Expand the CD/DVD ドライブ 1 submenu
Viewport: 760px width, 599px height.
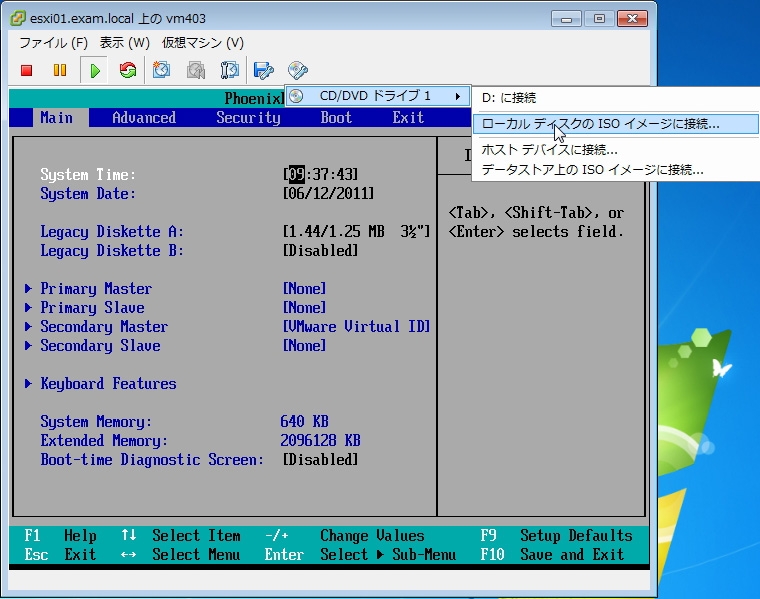pyautogui.click(x=378, y=96)
